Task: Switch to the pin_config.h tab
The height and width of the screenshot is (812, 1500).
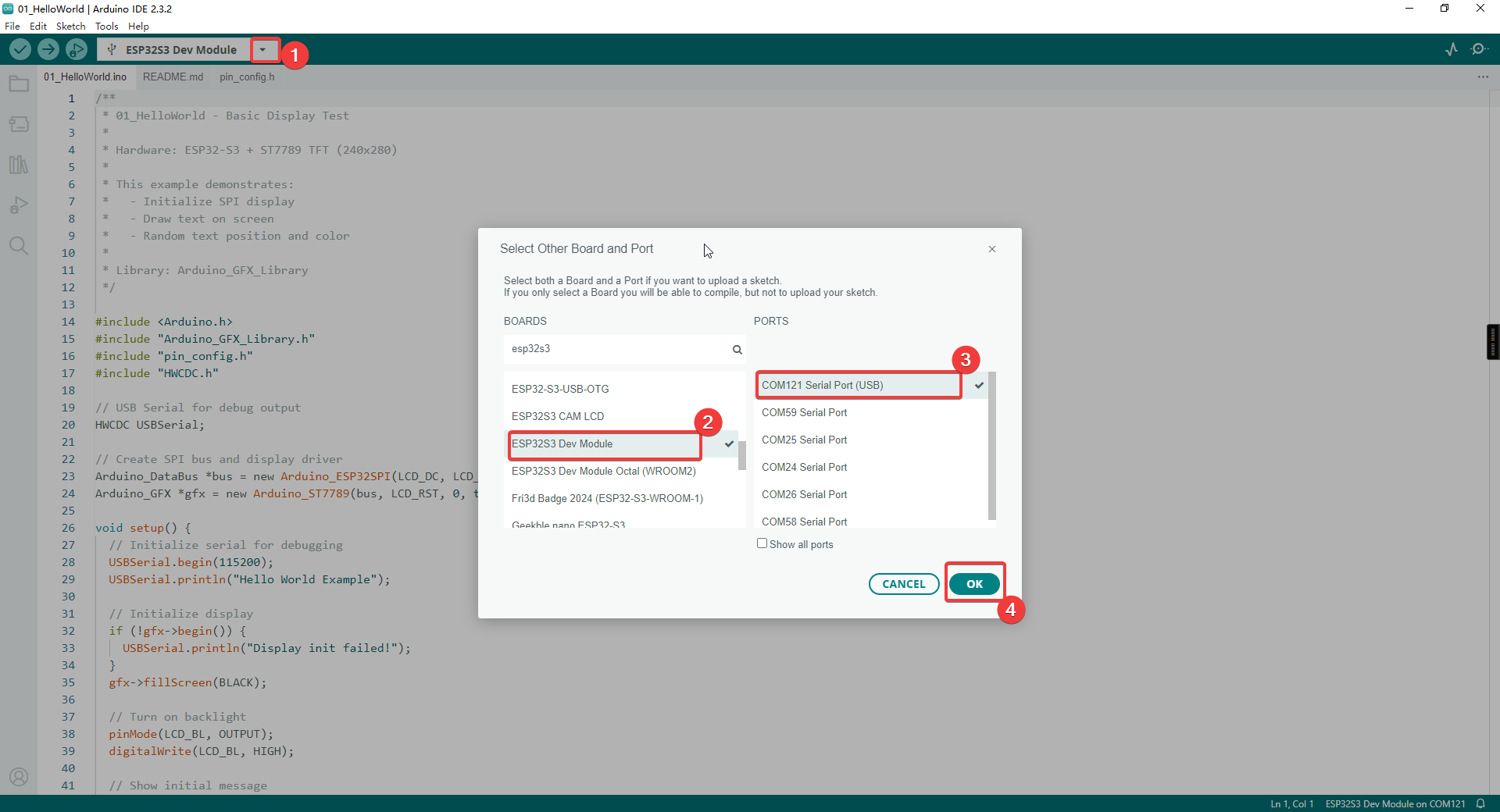Action: 247,77
